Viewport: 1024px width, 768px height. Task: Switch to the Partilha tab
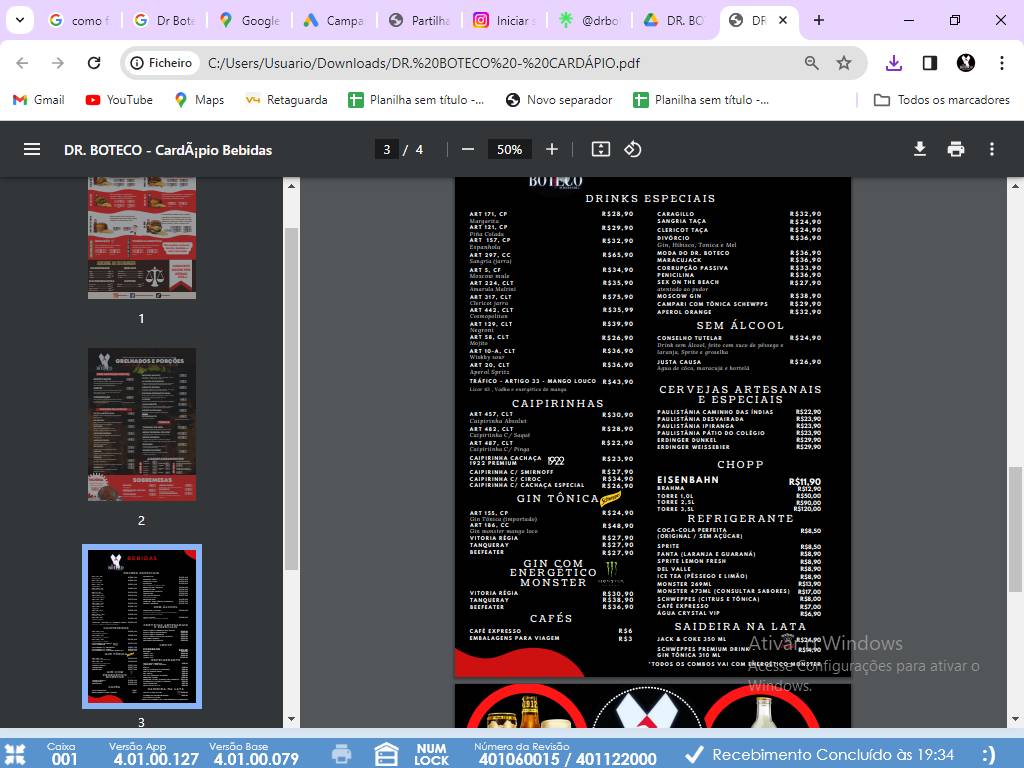[x=419, y=20]
